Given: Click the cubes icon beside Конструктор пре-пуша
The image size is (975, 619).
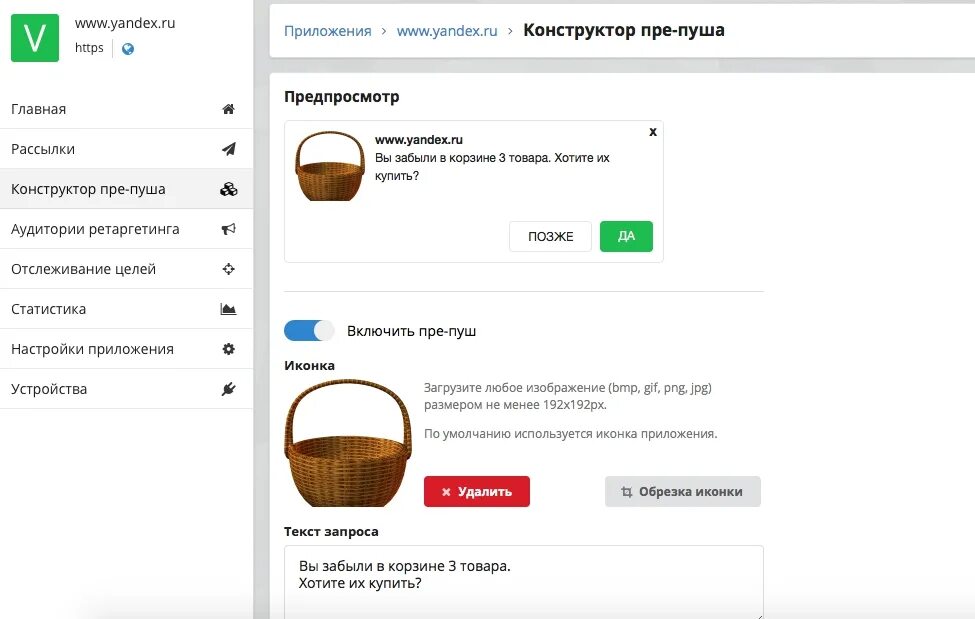Looking at the screenshot, I should pos(228,189).
